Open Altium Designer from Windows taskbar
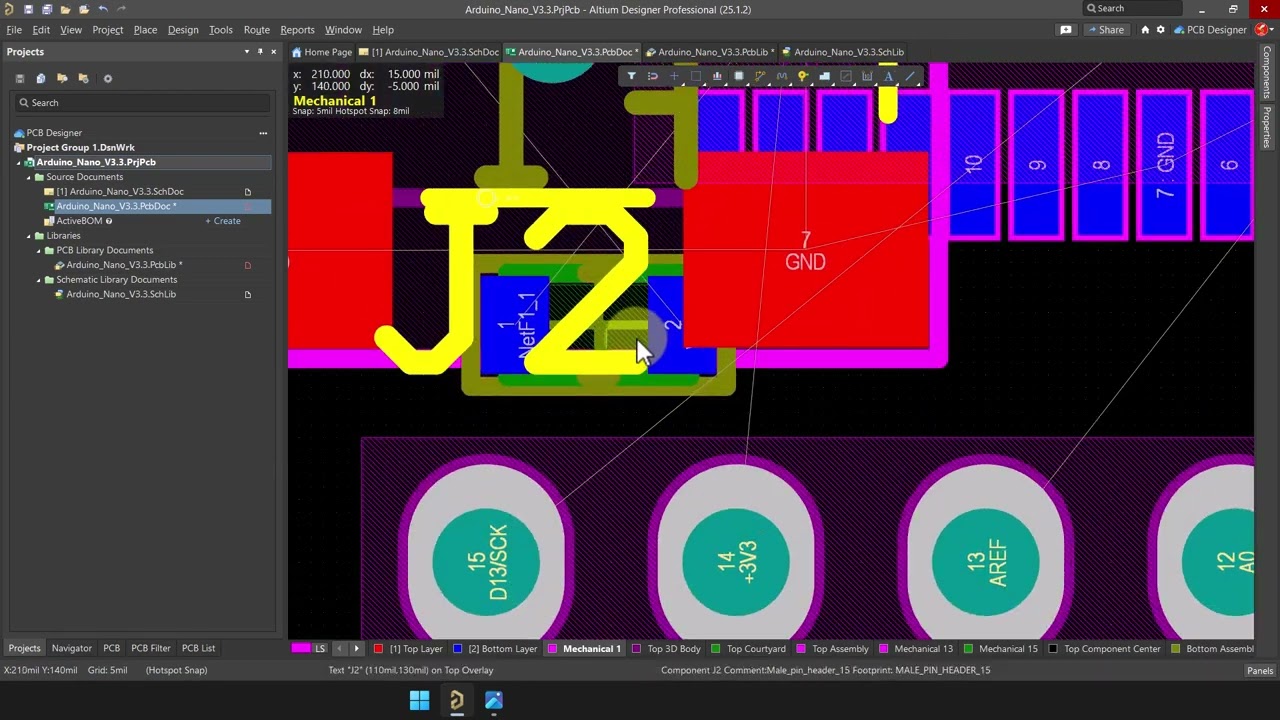 457,701
